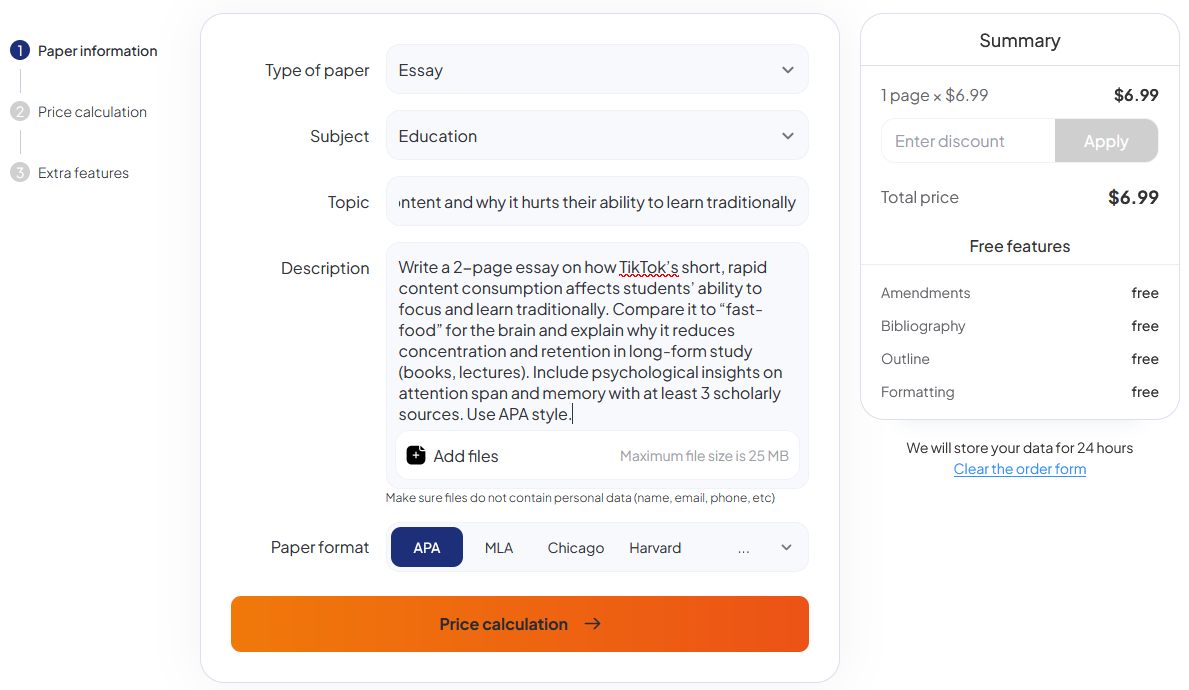Open the Type of paper dropdown
Screen dimensions: 1189x690
coord(597,70)
